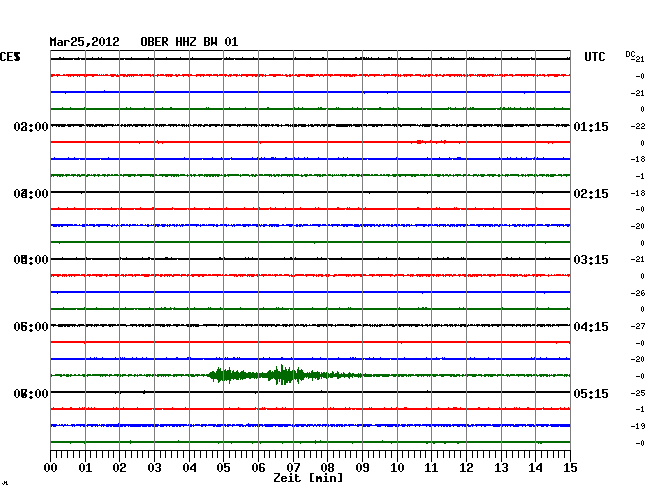The height and width of the screenshot is (494, 650).
Task: Click the 09 minute axis tick label
Action: [362, 468]
